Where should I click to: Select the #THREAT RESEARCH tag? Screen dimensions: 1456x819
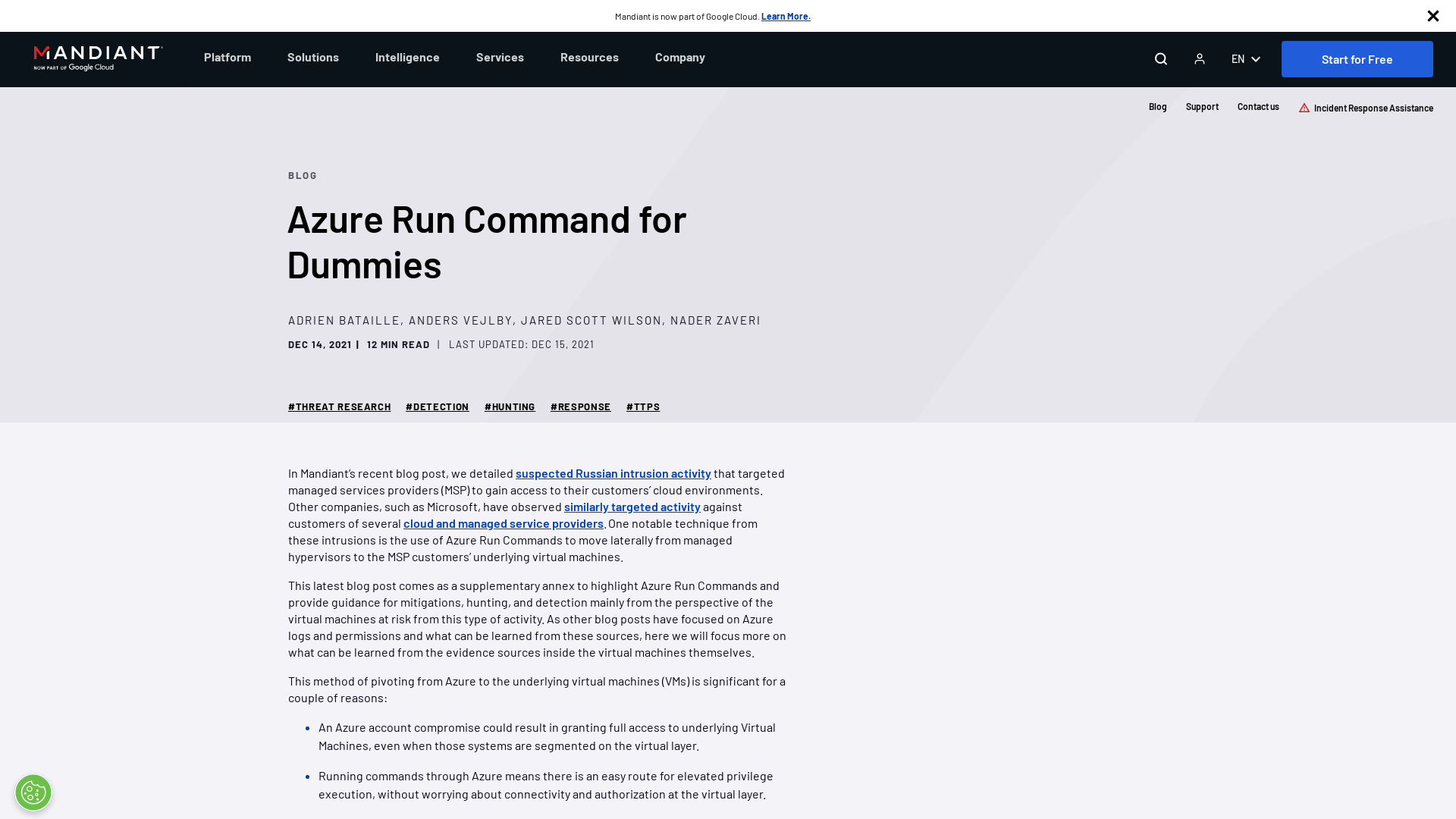[x=340, y=407]
